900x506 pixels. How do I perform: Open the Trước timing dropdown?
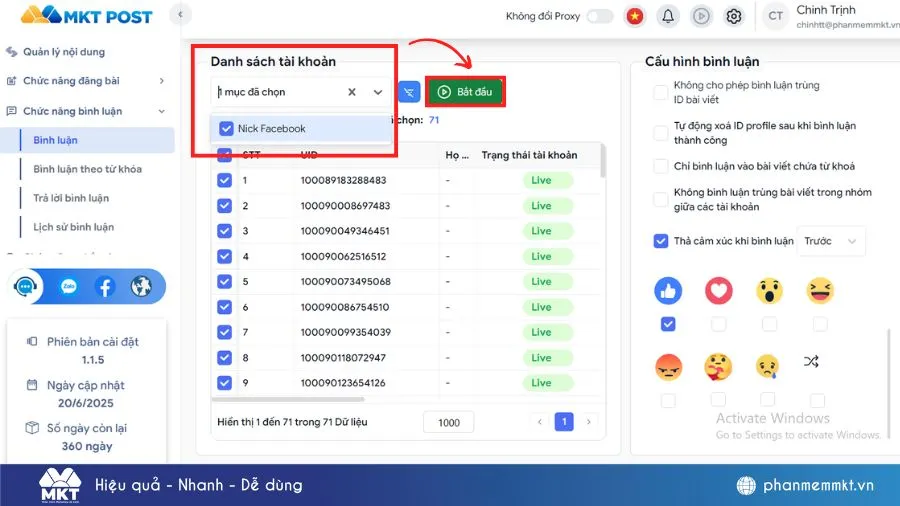click(x=831, y=241)
